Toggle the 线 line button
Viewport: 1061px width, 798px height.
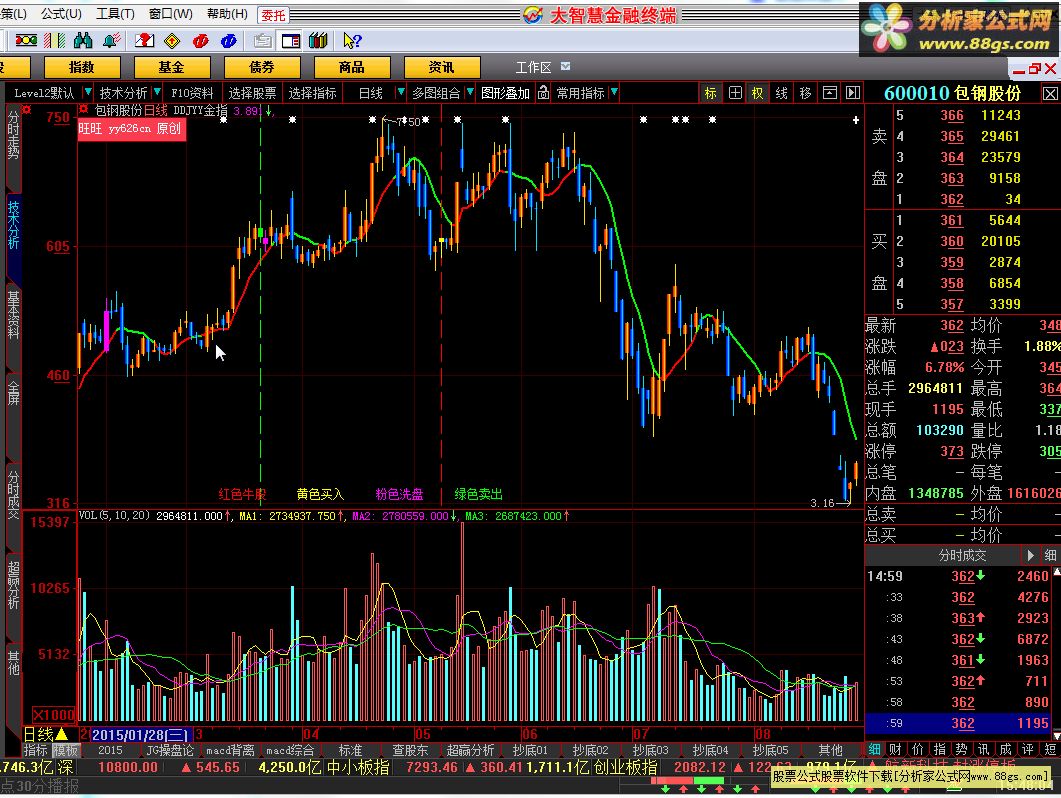click(x=782, y=93)
